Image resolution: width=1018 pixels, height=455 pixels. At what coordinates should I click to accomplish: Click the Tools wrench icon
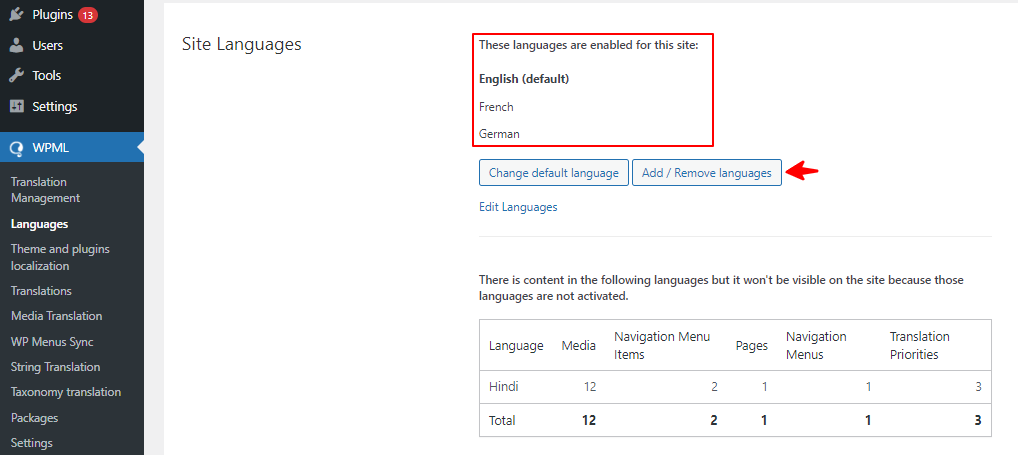[x=17, y=76]
